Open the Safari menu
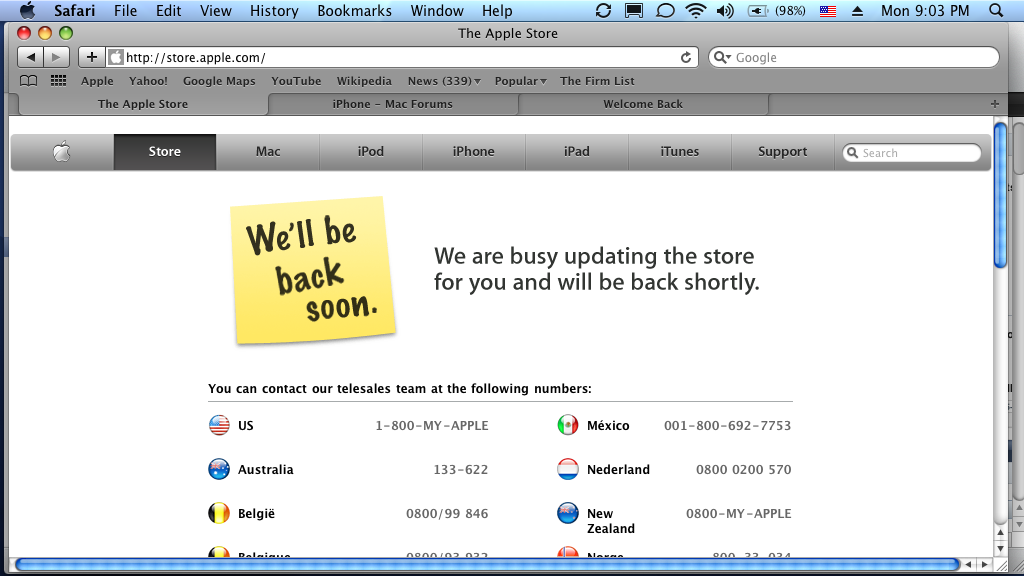The image size is (1024, 576). coord(74,10)
